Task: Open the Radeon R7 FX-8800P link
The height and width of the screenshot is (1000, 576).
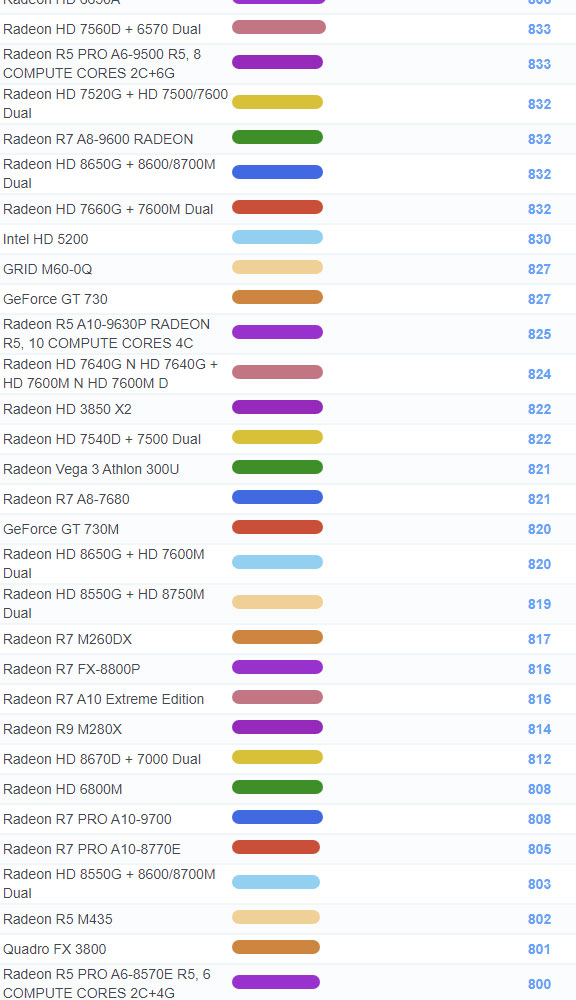Action: coord(71,669)
